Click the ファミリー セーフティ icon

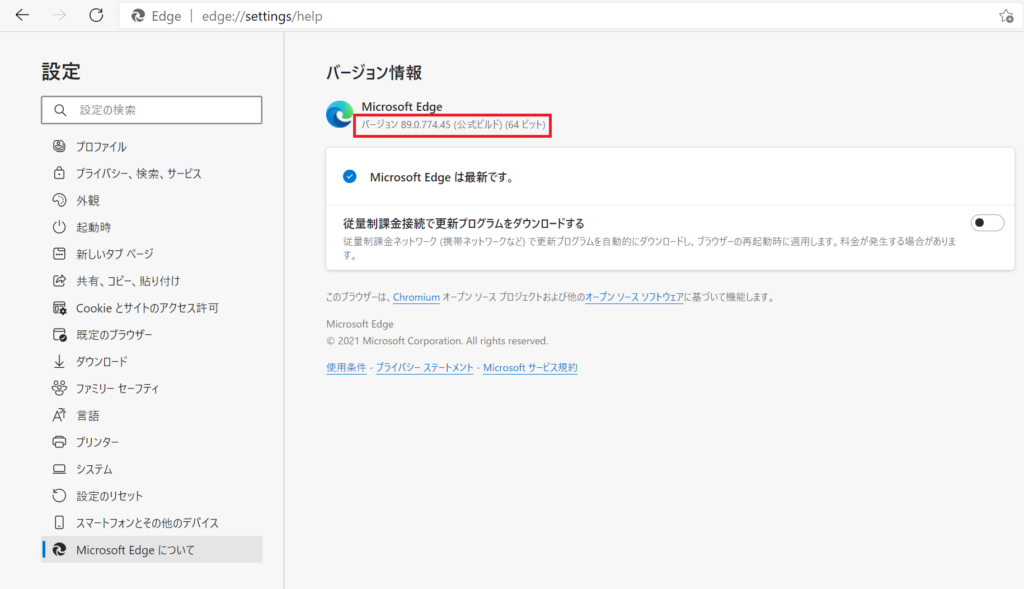(59, 388)
